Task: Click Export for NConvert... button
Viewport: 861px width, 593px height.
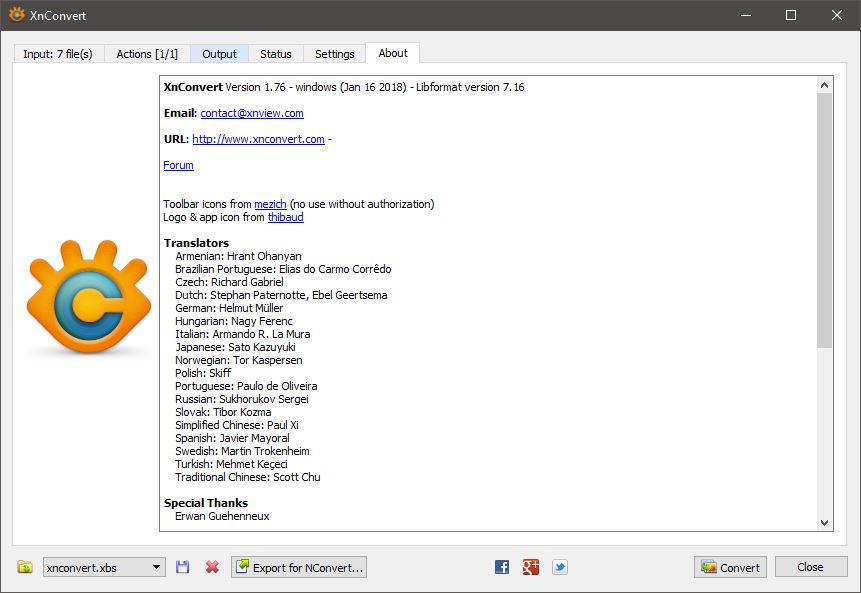Action: tap(299, 567)
